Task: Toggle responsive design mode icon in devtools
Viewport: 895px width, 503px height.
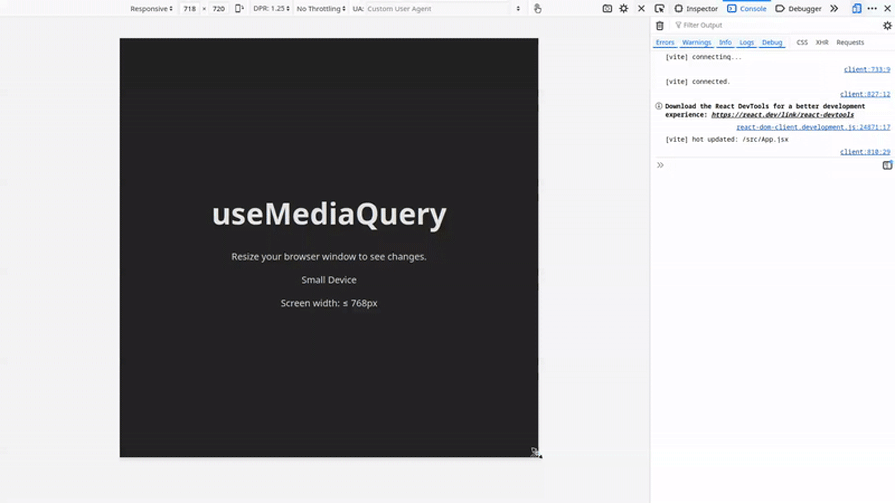Action: point(857,9)
